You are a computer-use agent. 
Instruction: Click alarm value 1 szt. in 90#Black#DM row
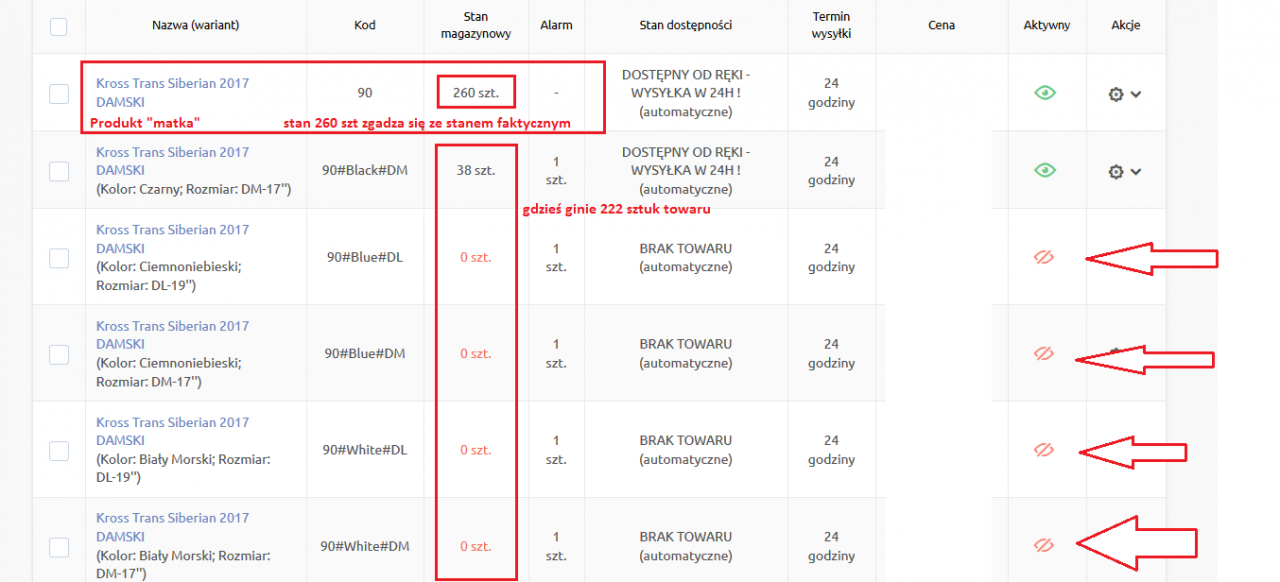tap(556, 171)
